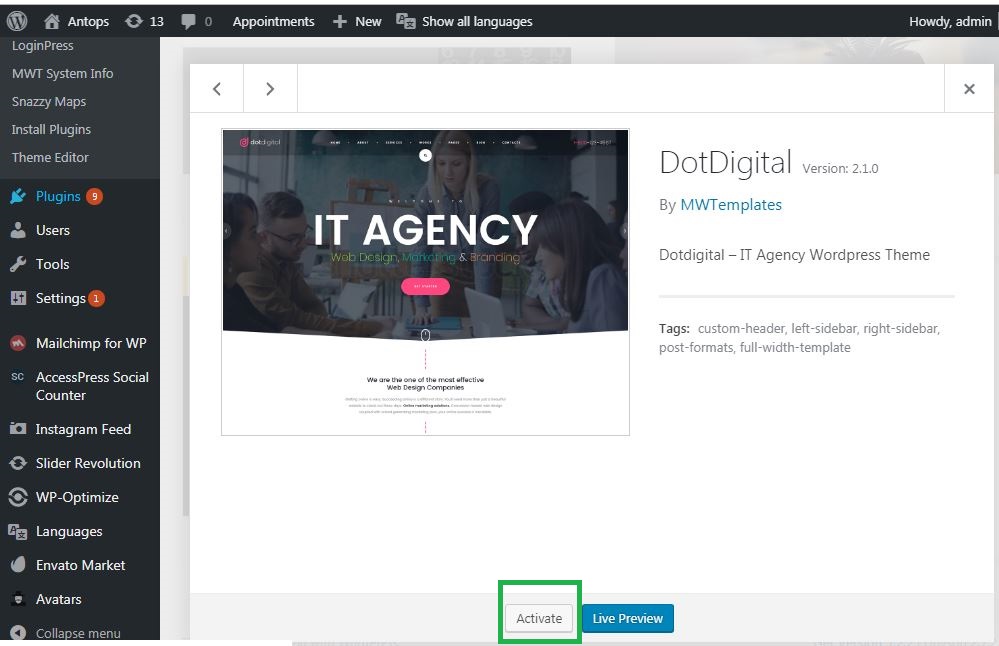Click the Dotdigital IT Agency description text
999x646 pixels.
[794, 255]
